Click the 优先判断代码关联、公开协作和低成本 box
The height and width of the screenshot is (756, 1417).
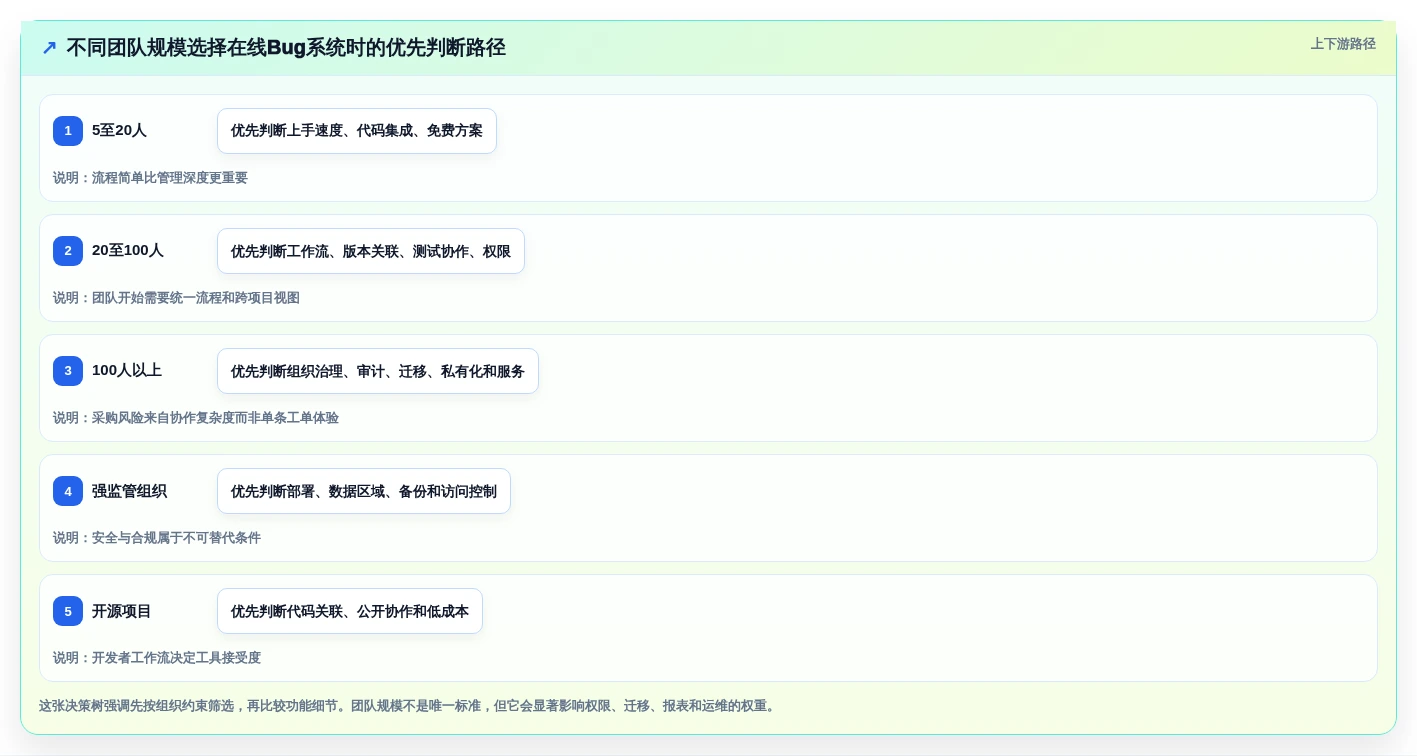(350, 611)
